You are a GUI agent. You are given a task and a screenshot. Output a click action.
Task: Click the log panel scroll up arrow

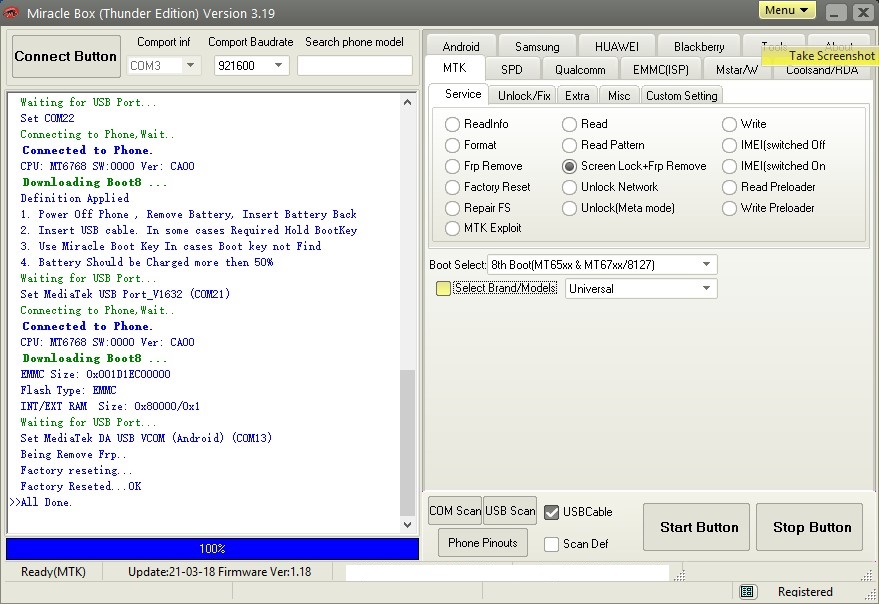[408, 102]
